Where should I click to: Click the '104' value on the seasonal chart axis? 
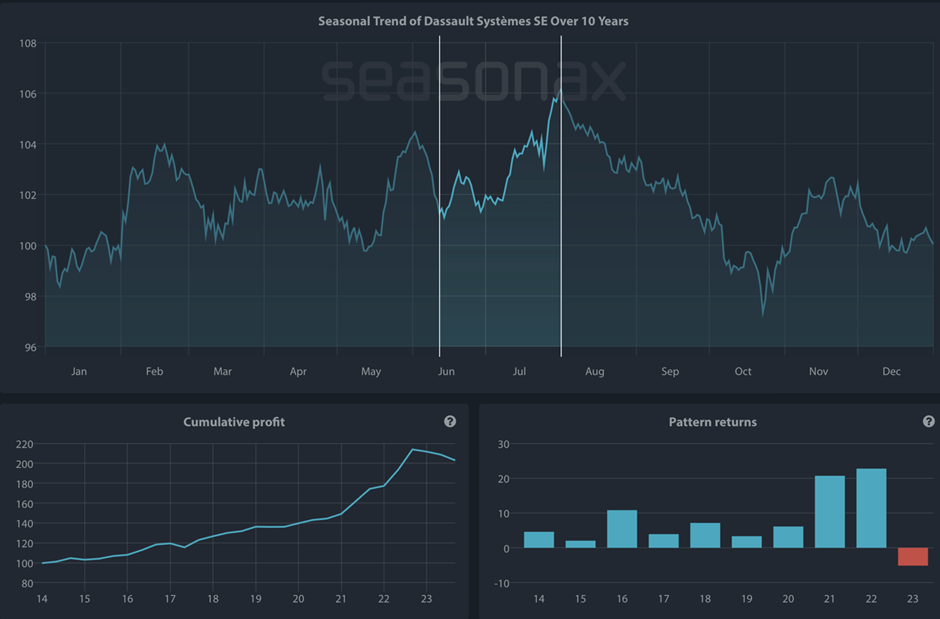[28, 144]
